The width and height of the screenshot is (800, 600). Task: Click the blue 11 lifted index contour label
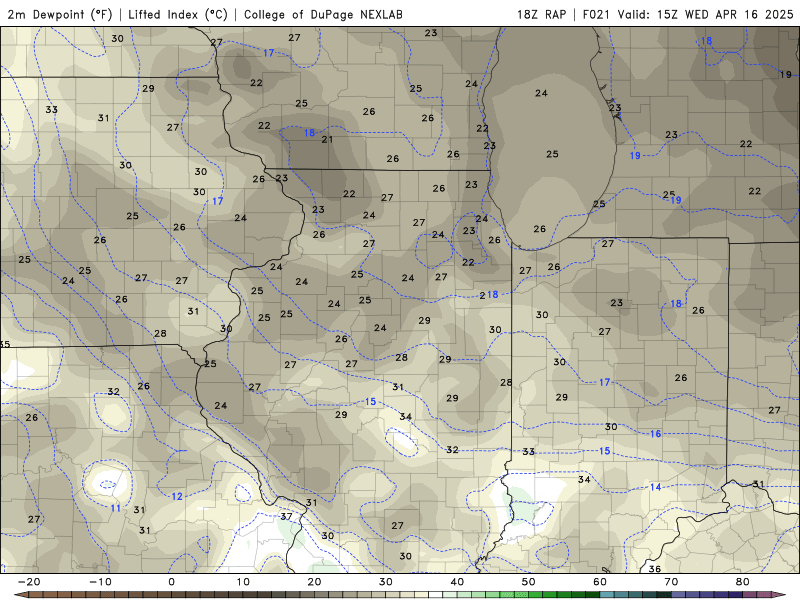(x=116, y=508)
